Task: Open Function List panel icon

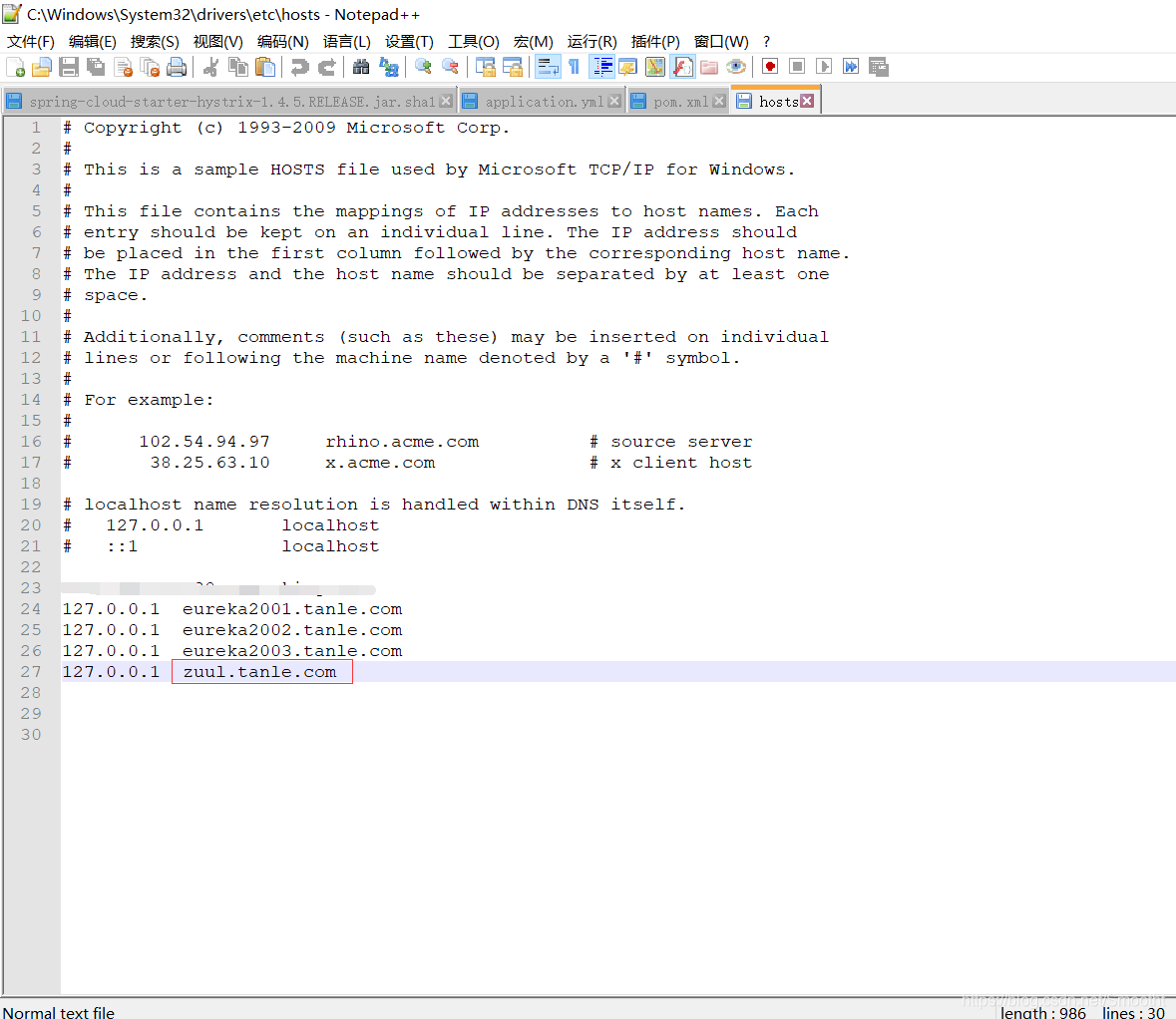Action: pyautogui.click(x=682, y=68)
